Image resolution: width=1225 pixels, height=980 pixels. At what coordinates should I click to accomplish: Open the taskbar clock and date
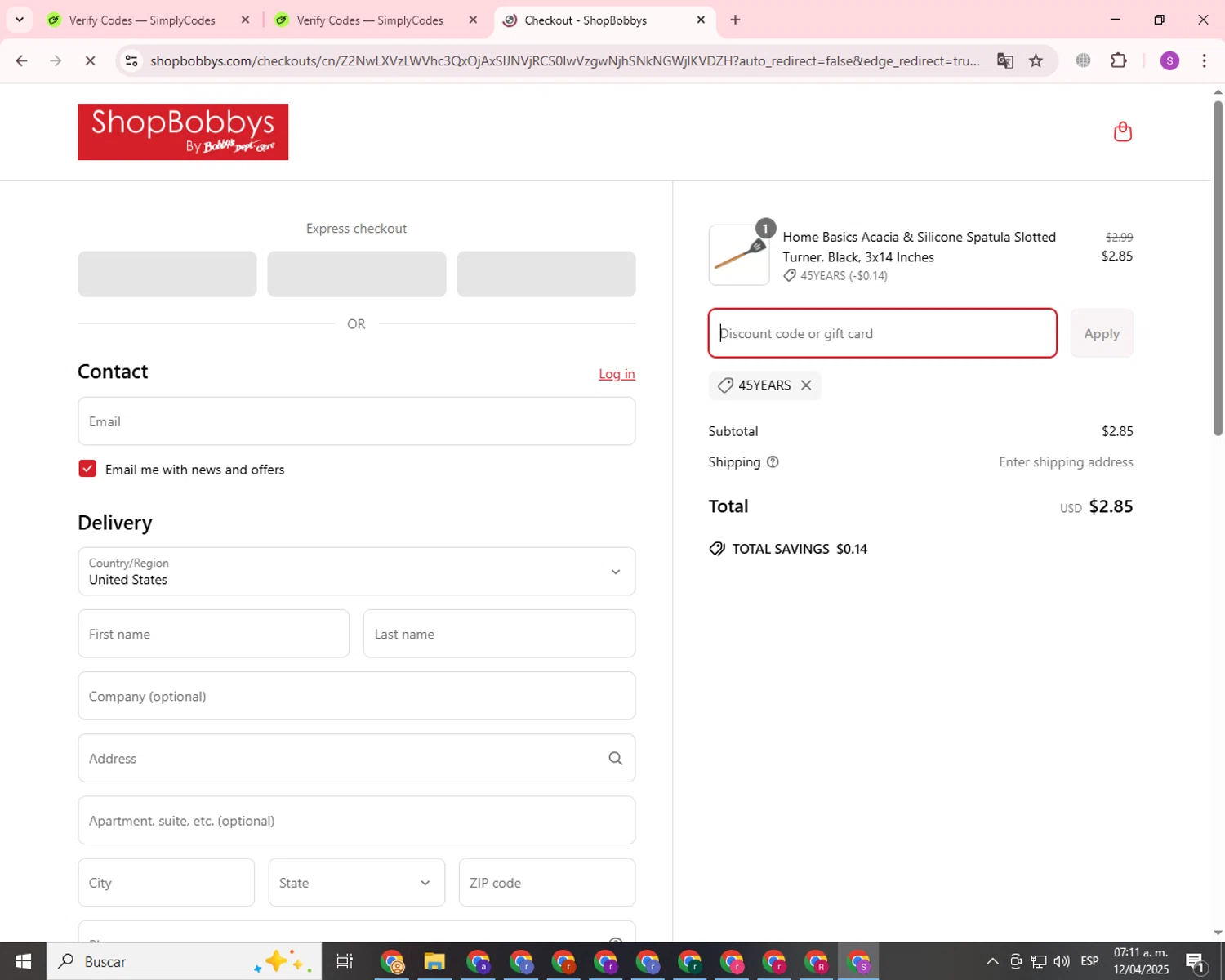(x=1141, y=961)
